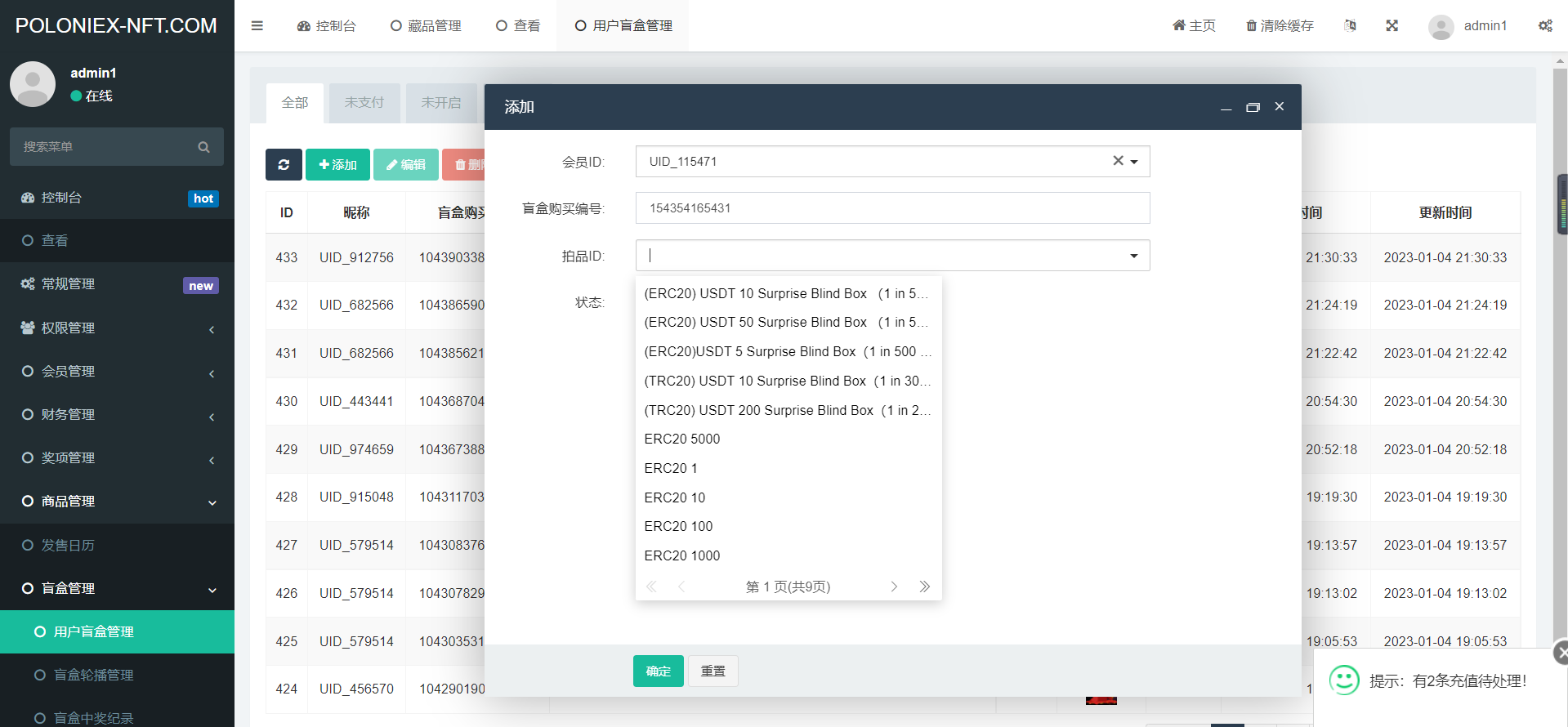Jump to last page in dropdown pagination
Viewport: 1568px width, 727px height.
click(924, 587)
